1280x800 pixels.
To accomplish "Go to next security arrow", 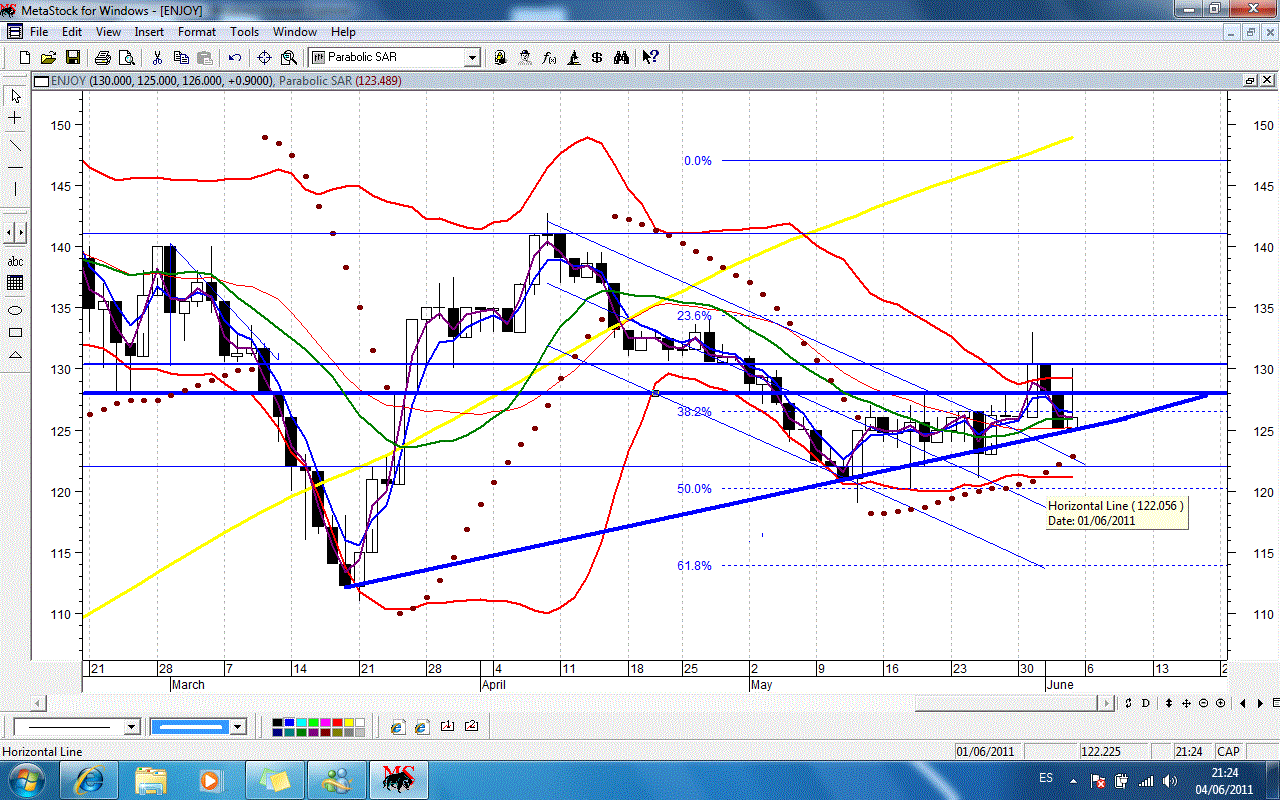I will [x=1259, y=703].
